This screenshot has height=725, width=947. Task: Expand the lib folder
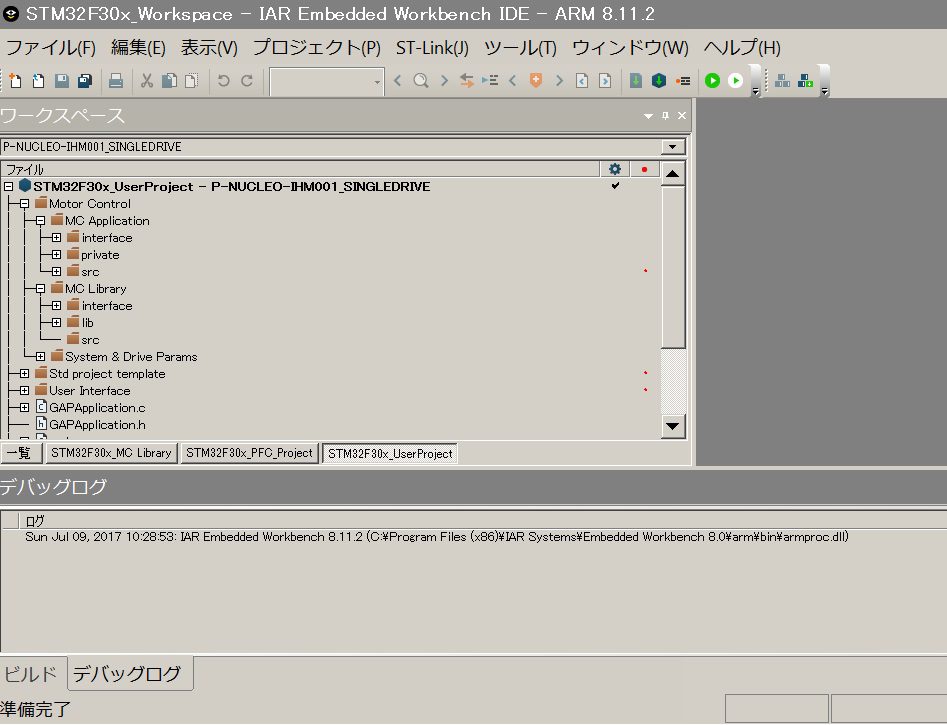(x=56, y=323)
